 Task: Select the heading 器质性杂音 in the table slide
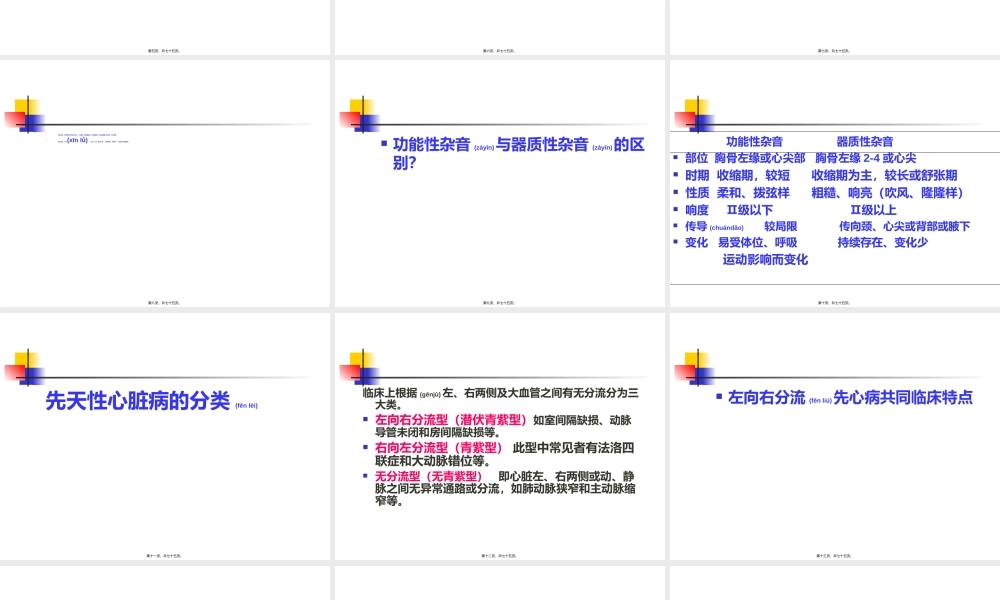[x=866, y=140]
